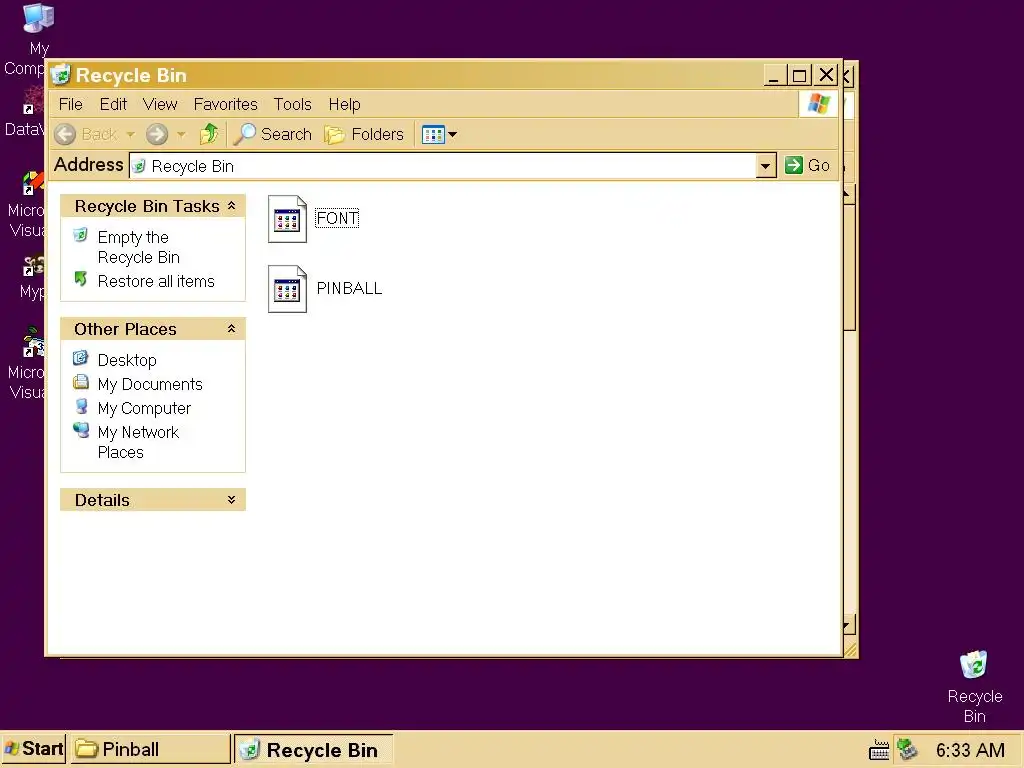Open the Forward history dropdown arrow
Image resolution: width=1024 pixels, height=768 pixels.
coord(182,135)
